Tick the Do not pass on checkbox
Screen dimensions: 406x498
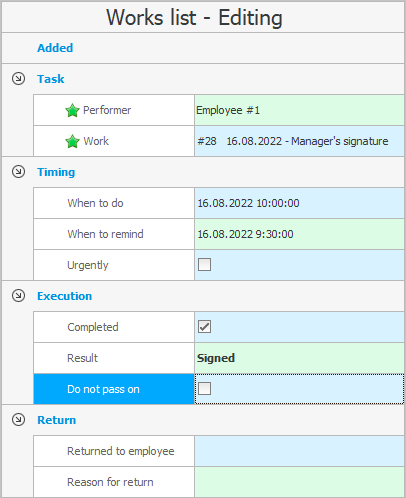(x=204, y=389)
